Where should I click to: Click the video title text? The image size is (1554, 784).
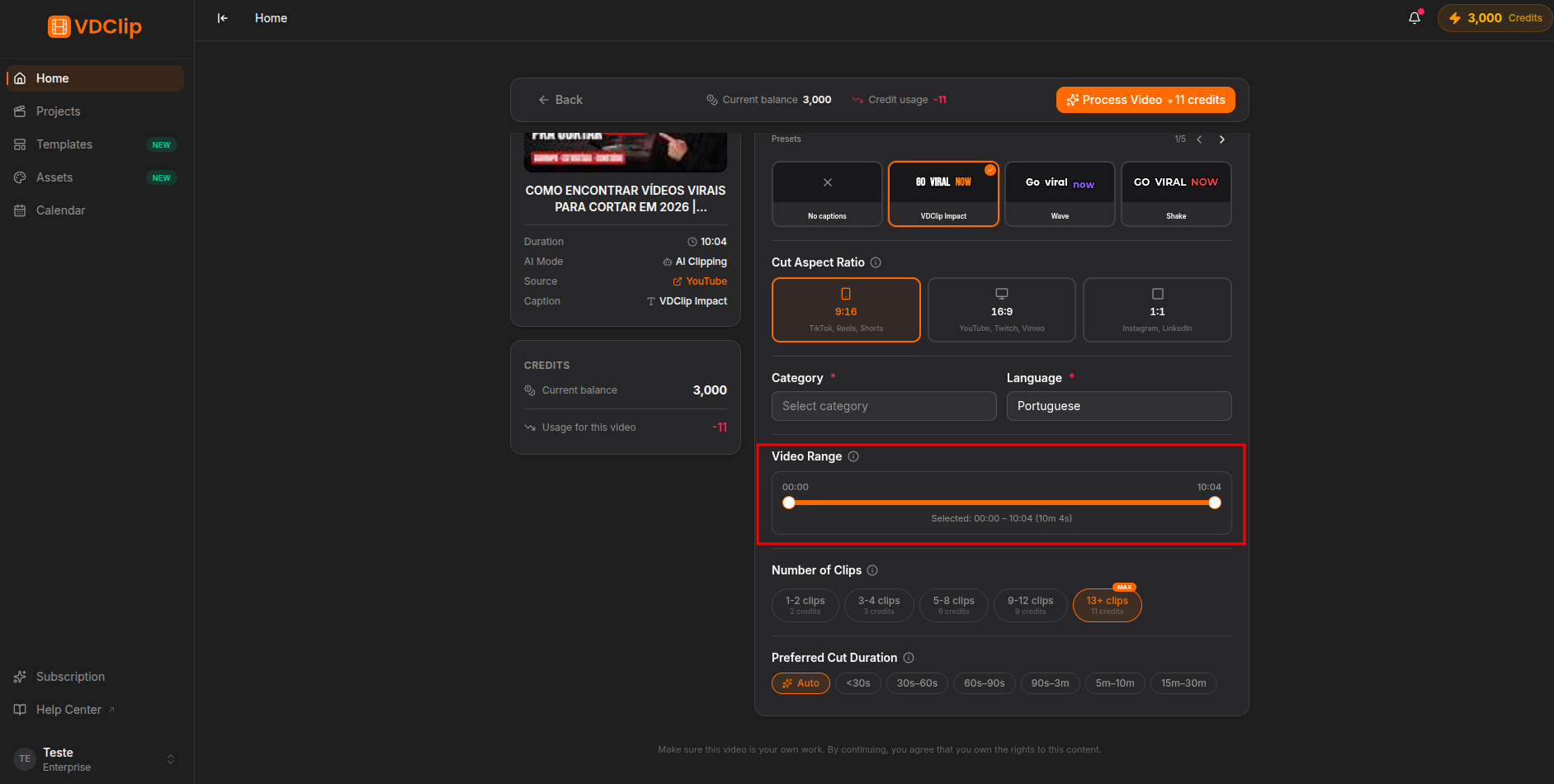point(626,199)
